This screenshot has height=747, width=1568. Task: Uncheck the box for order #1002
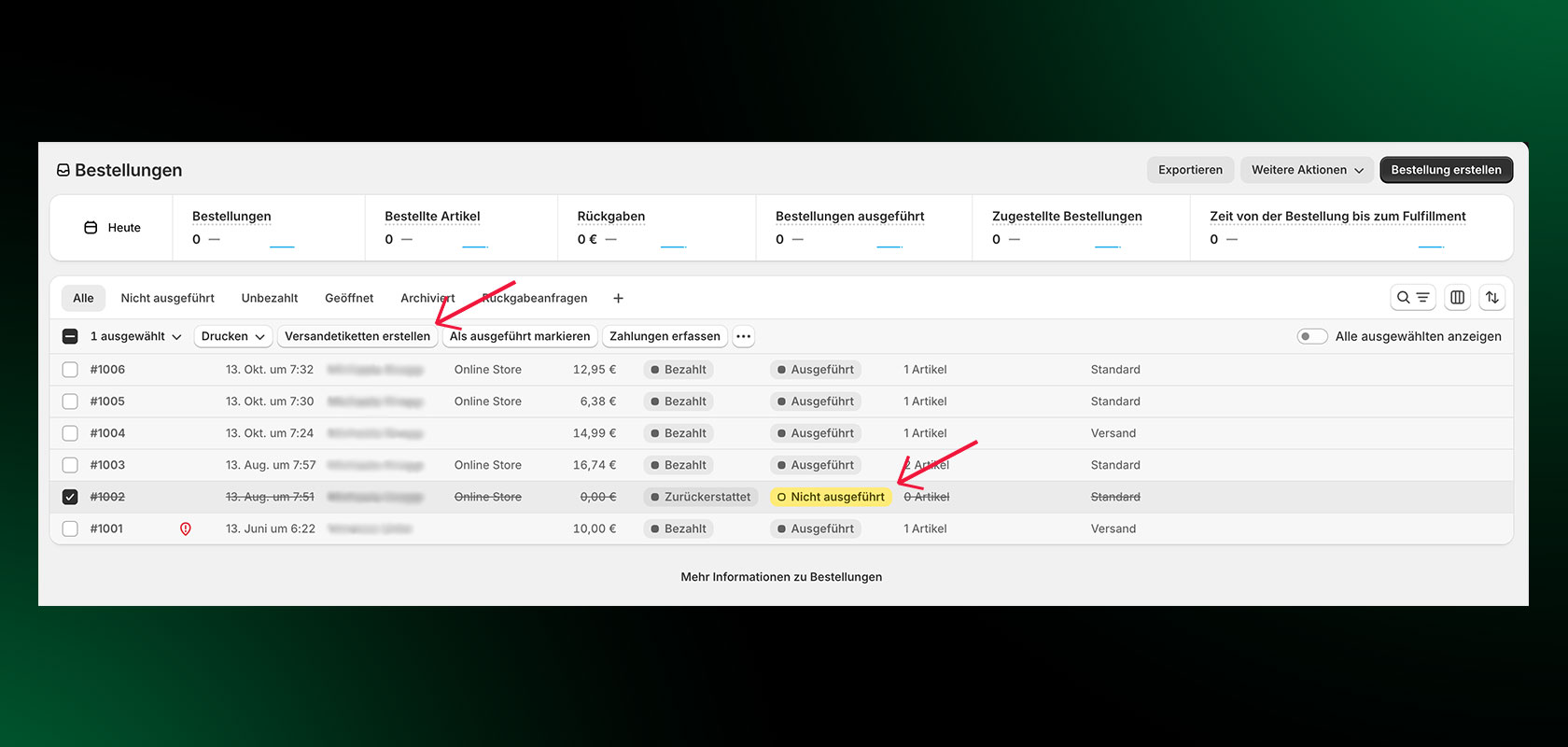[x=70, y=497]
